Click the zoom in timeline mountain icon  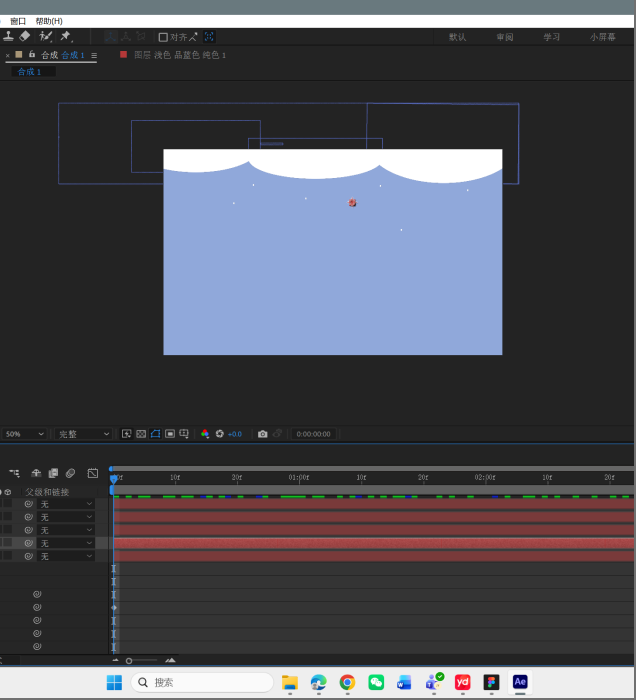point(170,660)
